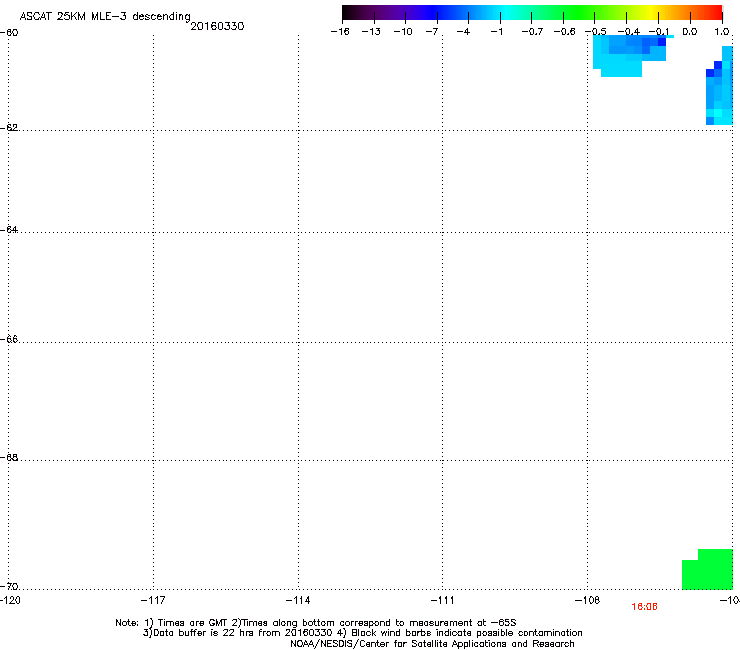Click the -64 latitude axis label
This screenshot has width=740, height=650.
coord(9,230)
